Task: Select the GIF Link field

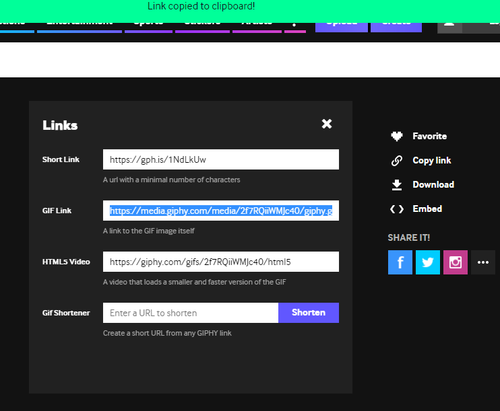Action: [x=221, y=210]
